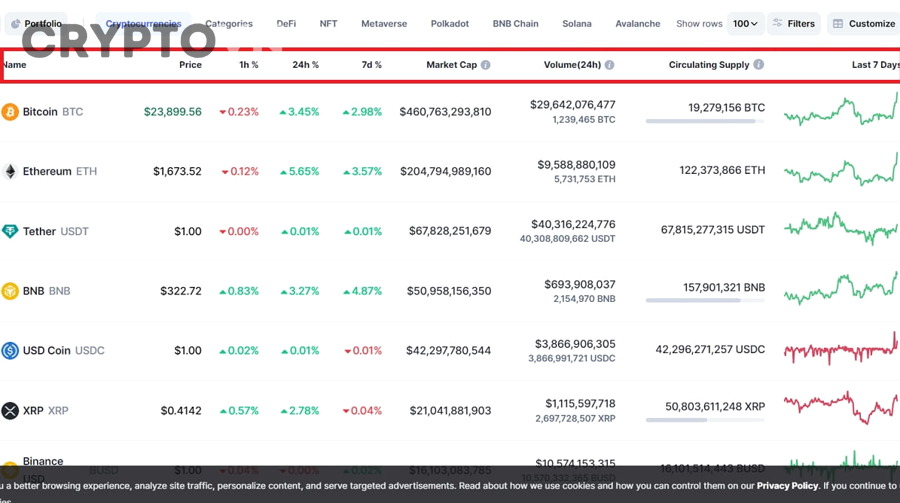Screen dimensions: 900x503
Task: Click USD Coin volume $3,866,906,305
Action: [x=575, y=343]
